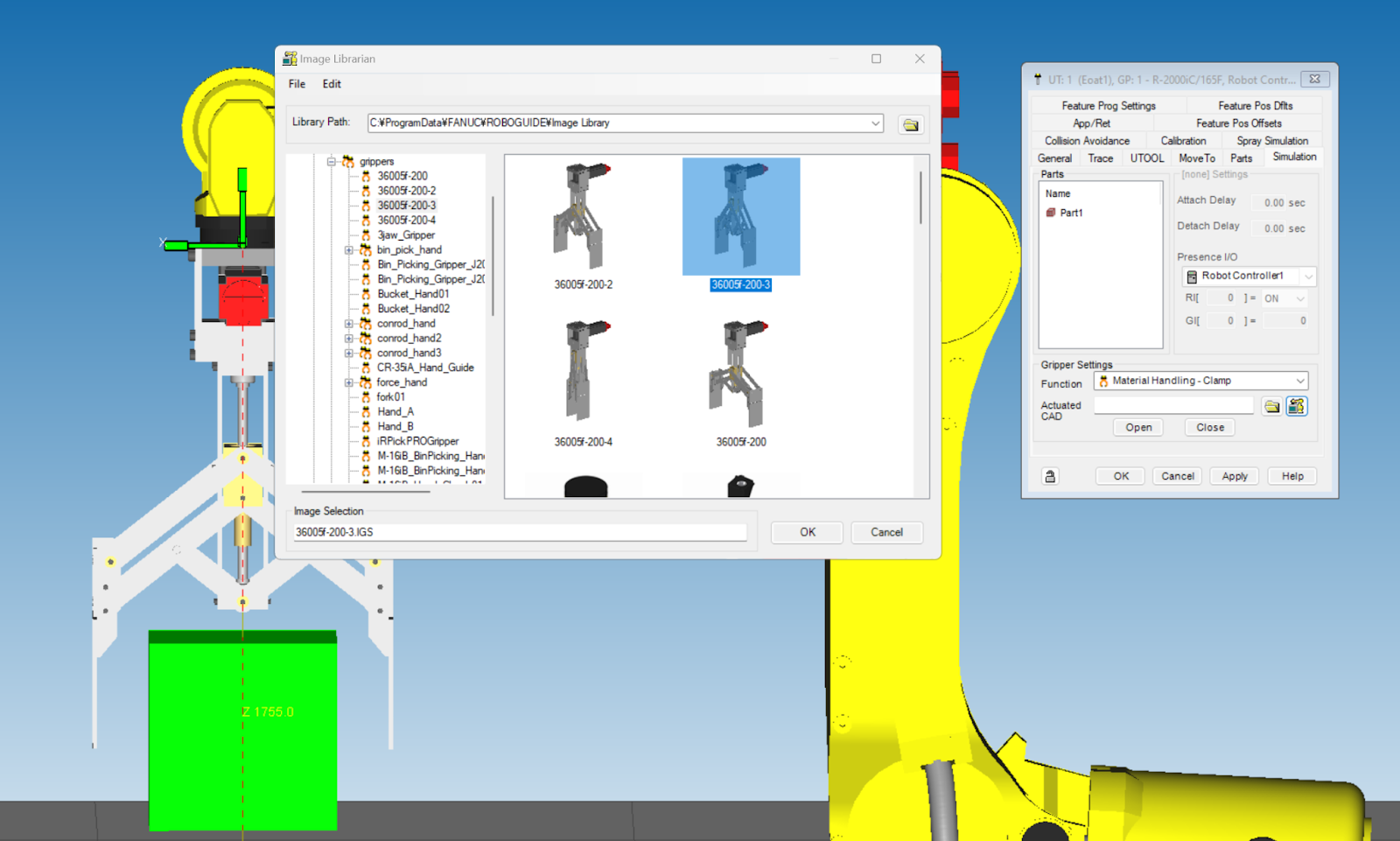Viewport: 1400px width, 841px height.
Task: Collapse the grippers folder in the tree
Action: (x=332, y=162)
